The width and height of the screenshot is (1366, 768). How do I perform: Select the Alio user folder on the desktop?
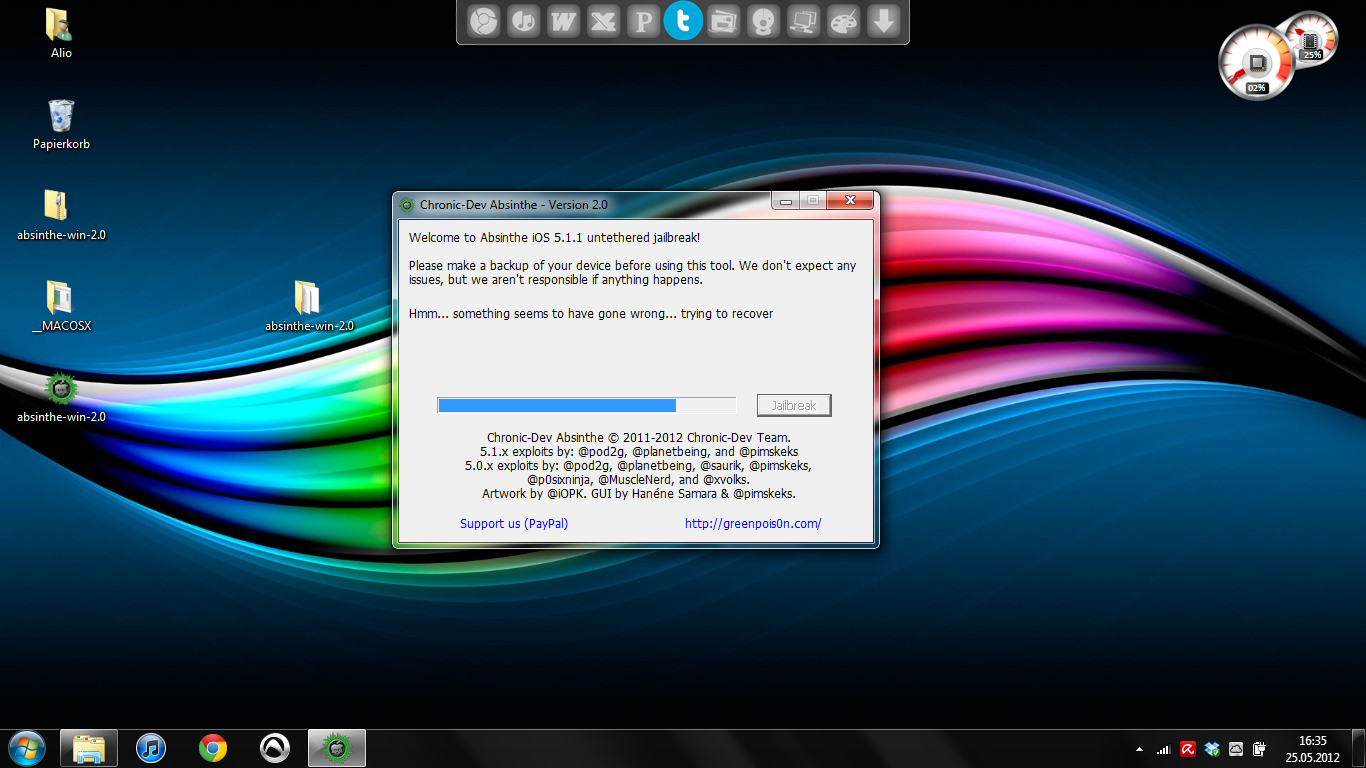coord(61,33)
